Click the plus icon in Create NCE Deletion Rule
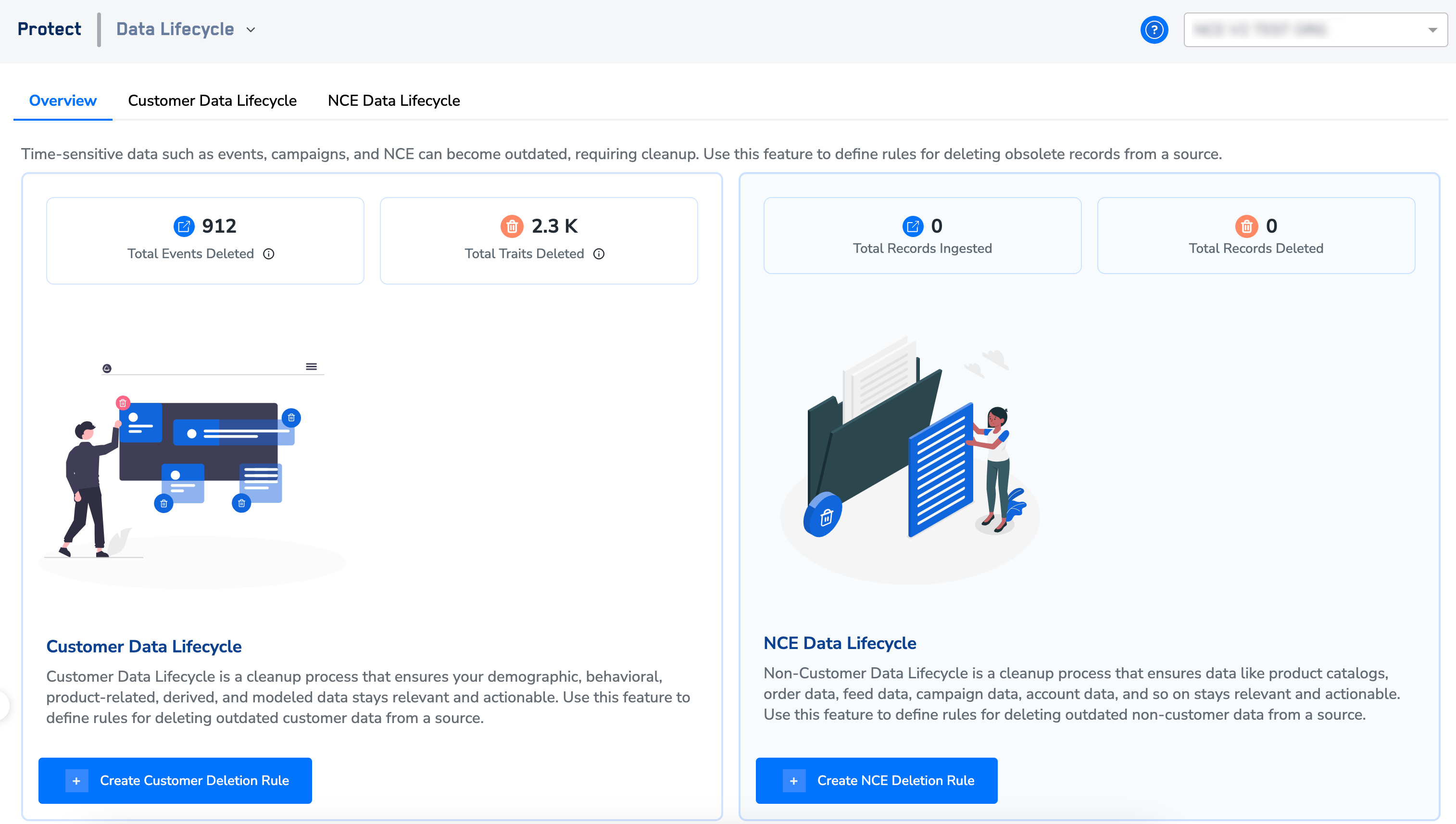 click(x=794, y=780)
